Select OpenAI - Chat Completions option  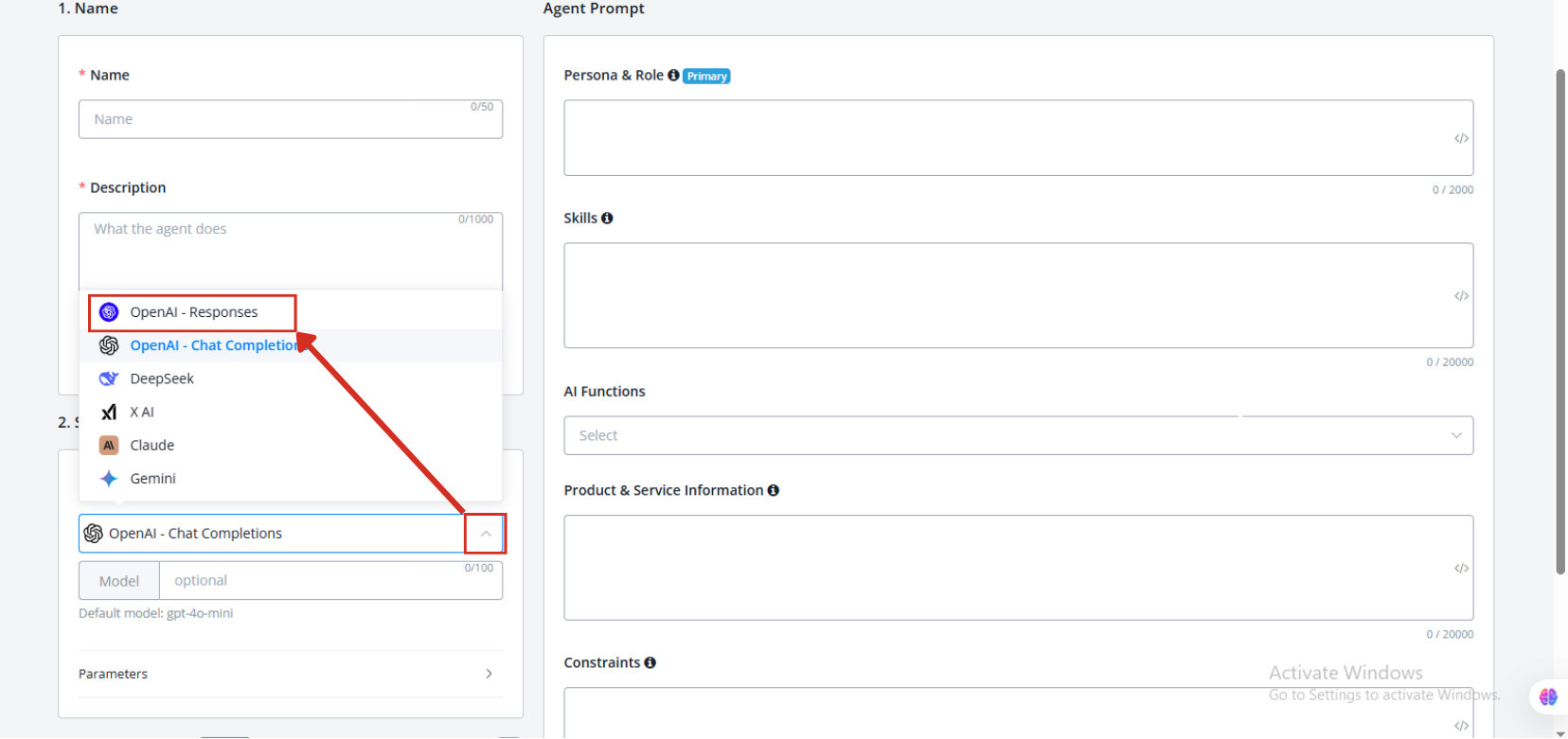coord(213,346)
